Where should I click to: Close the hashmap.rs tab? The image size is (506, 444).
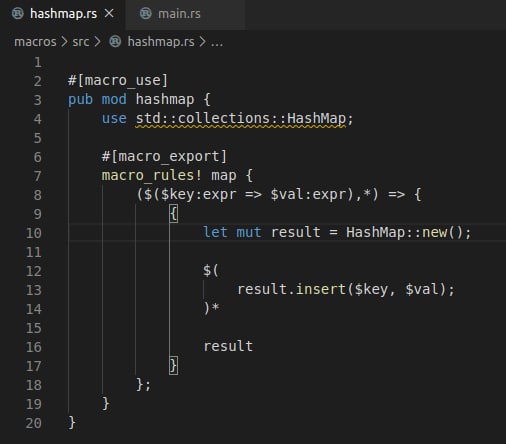109,14
